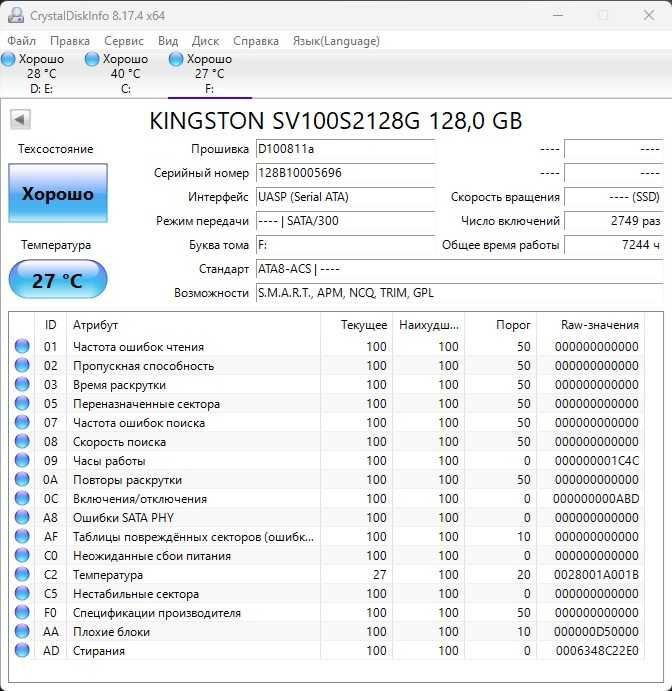This screenshot has width=672, height=691.
Task: Click the Прошивка field D100811a
Action: (345, 149)
